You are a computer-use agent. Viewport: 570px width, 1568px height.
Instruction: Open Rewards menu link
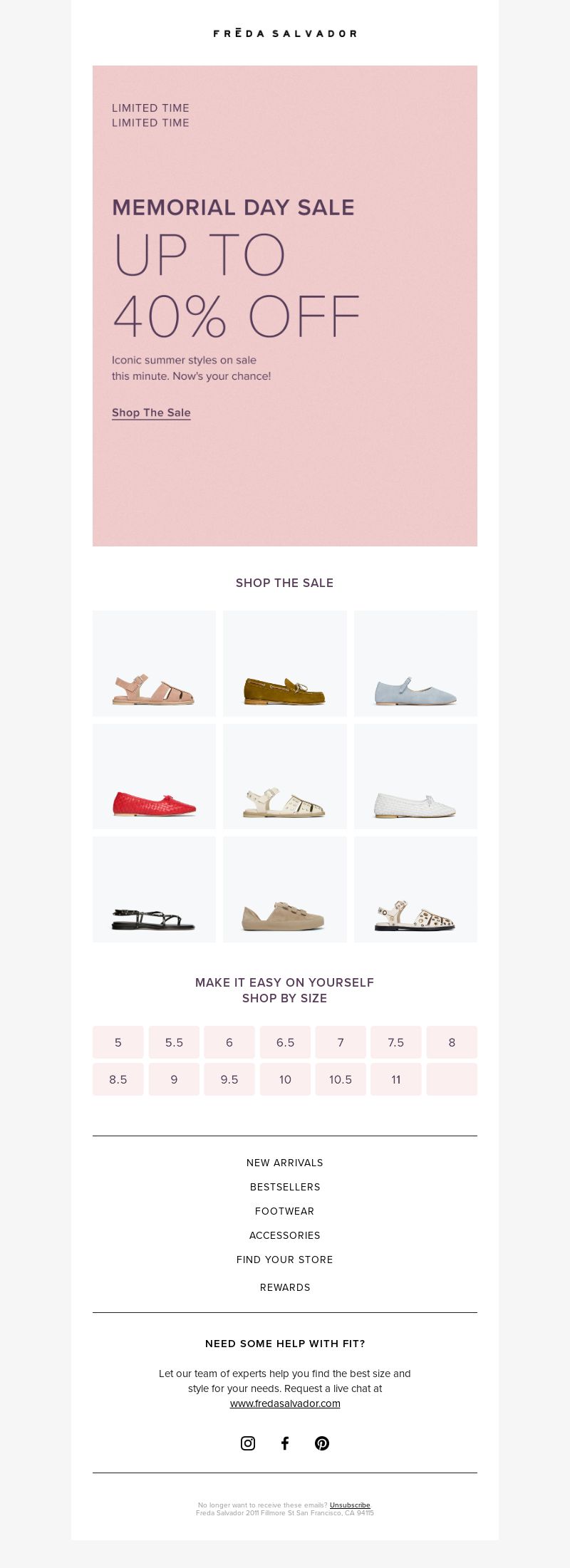tap(285, 1287)
